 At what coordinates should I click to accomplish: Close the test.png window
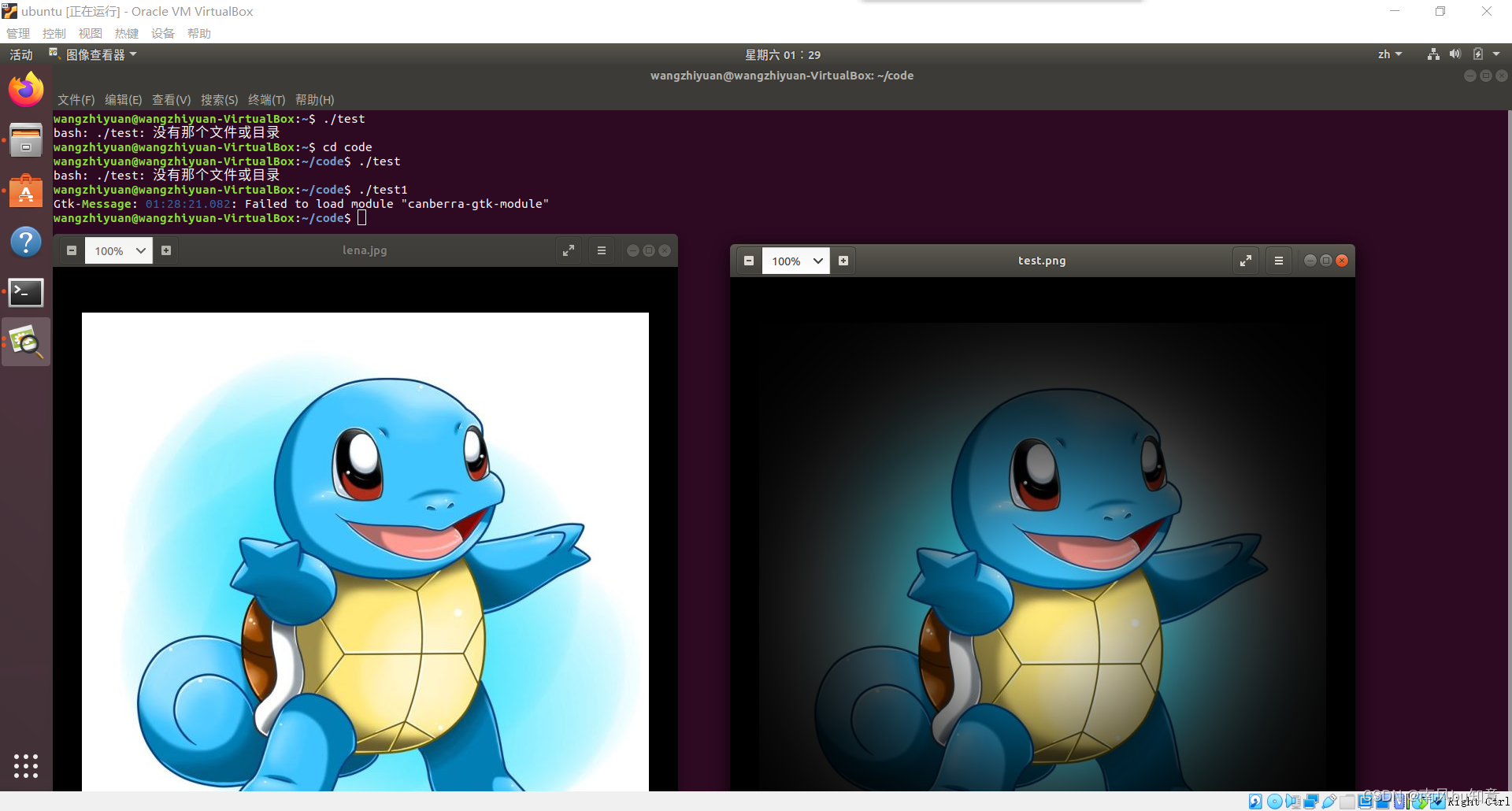point(1342,261)
